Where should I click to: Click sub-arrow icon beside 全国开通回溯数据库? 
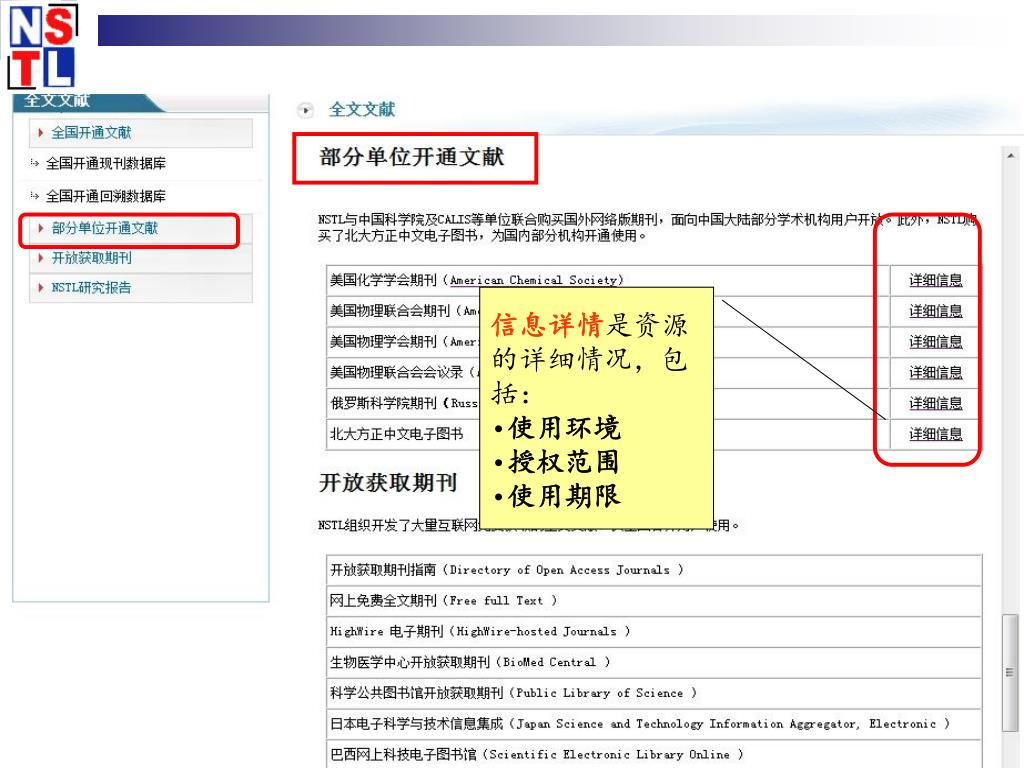point(35,195)
